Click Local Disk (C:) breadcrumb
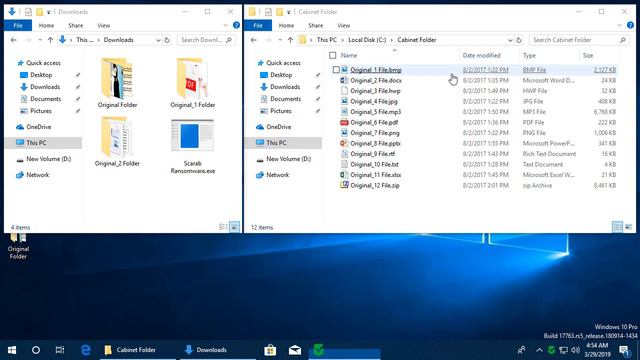The width and height of the screenshot is (640, 360). point(367,40)
